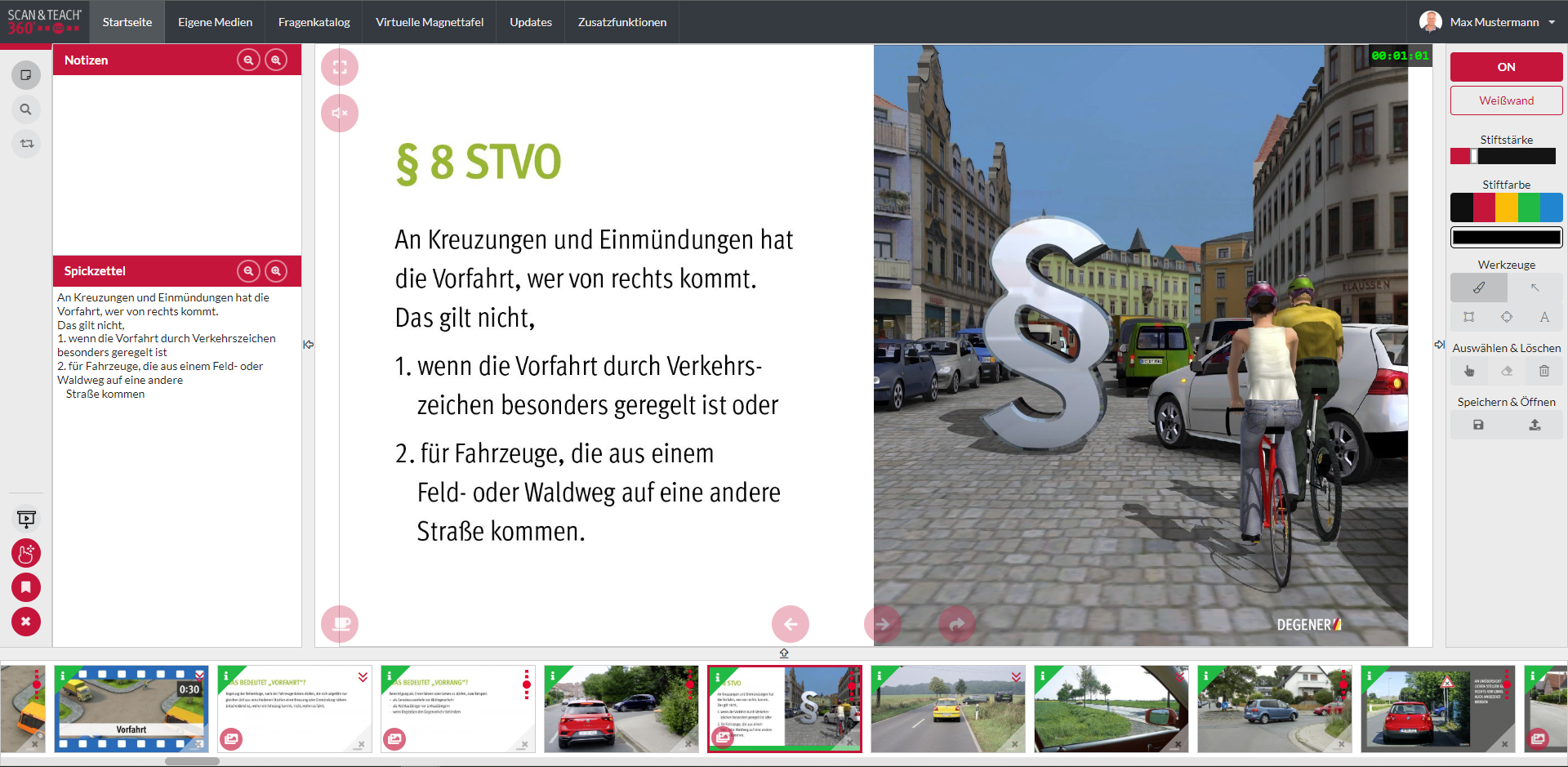Expand the double chevron on Vorfahrt video thumbnail
1568x767 pixels.
200,676
